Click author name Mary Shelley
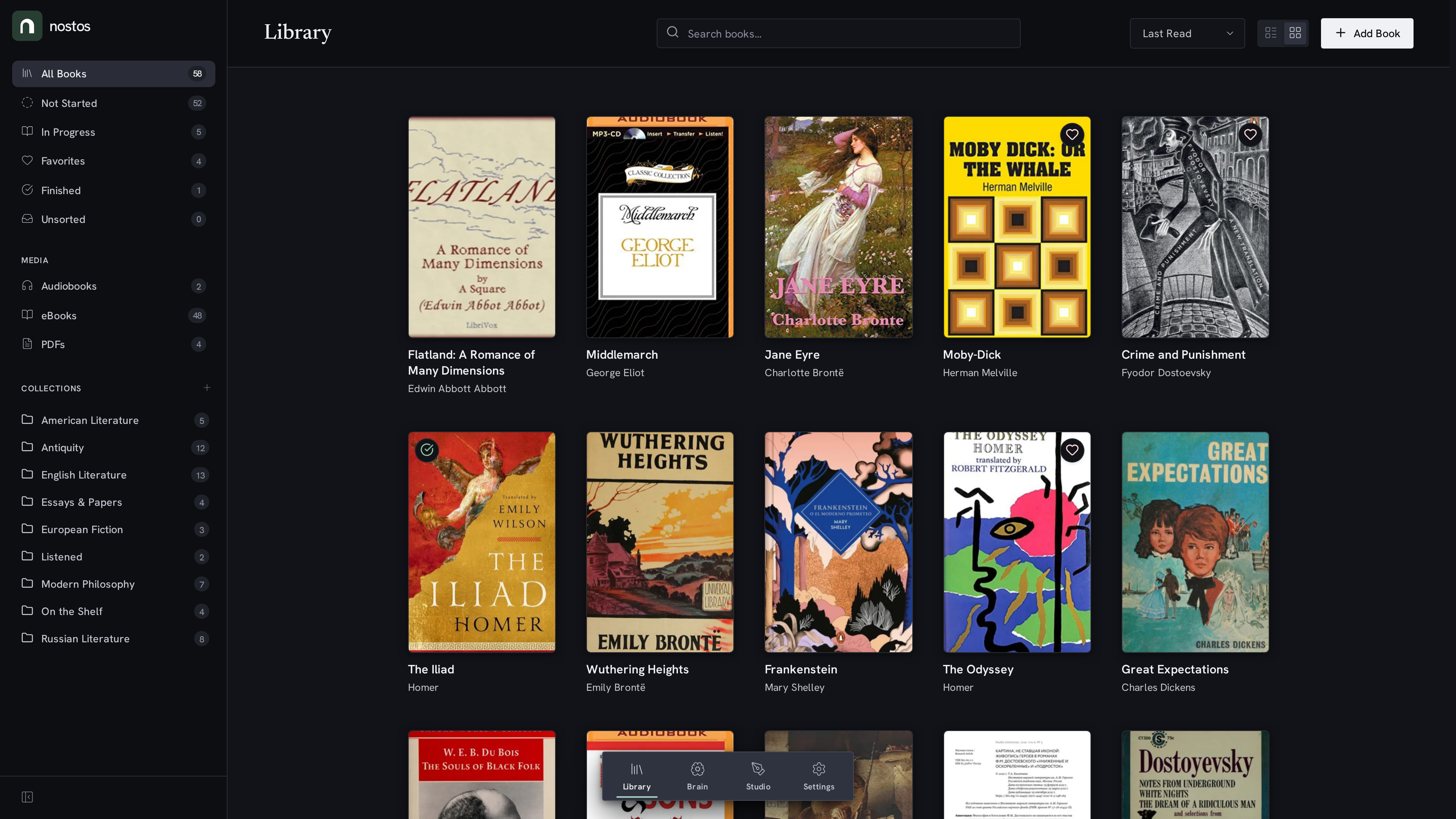This screenshot has width=1456, height=819. coord(794,687)
